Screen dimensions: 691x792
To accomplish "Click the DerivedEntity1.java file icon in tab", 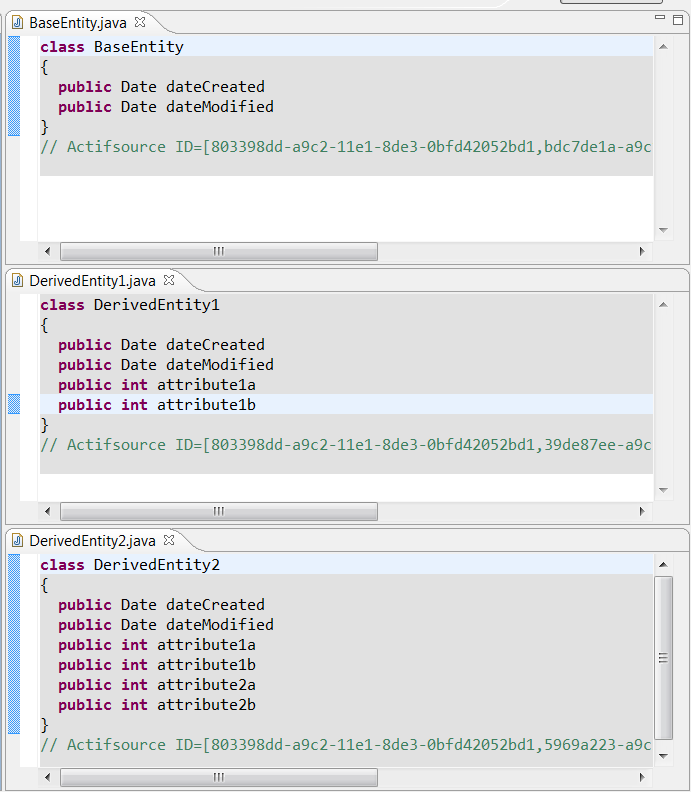I will tap(17, 281).
